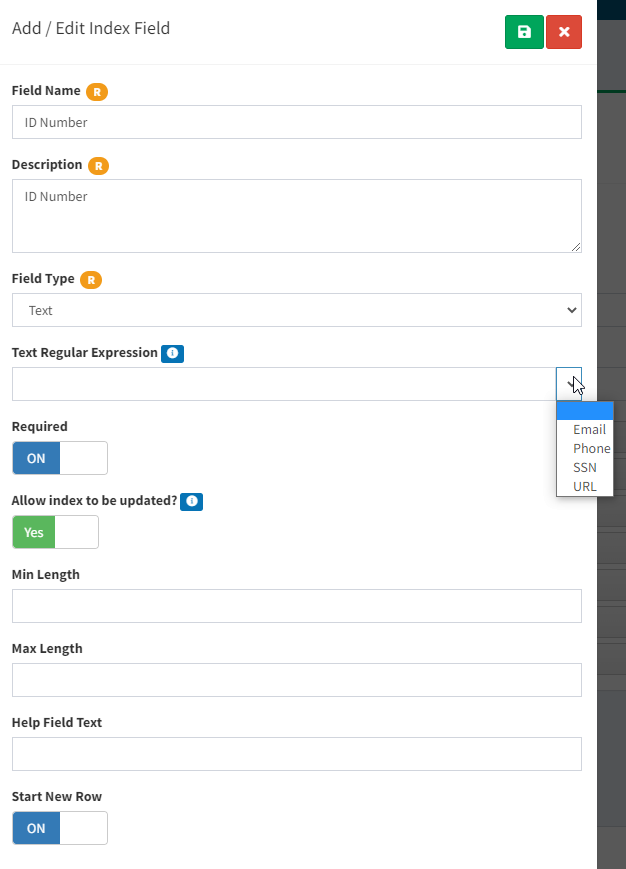
Task: Open the Field Type dropdown
Action: [297, 310]
